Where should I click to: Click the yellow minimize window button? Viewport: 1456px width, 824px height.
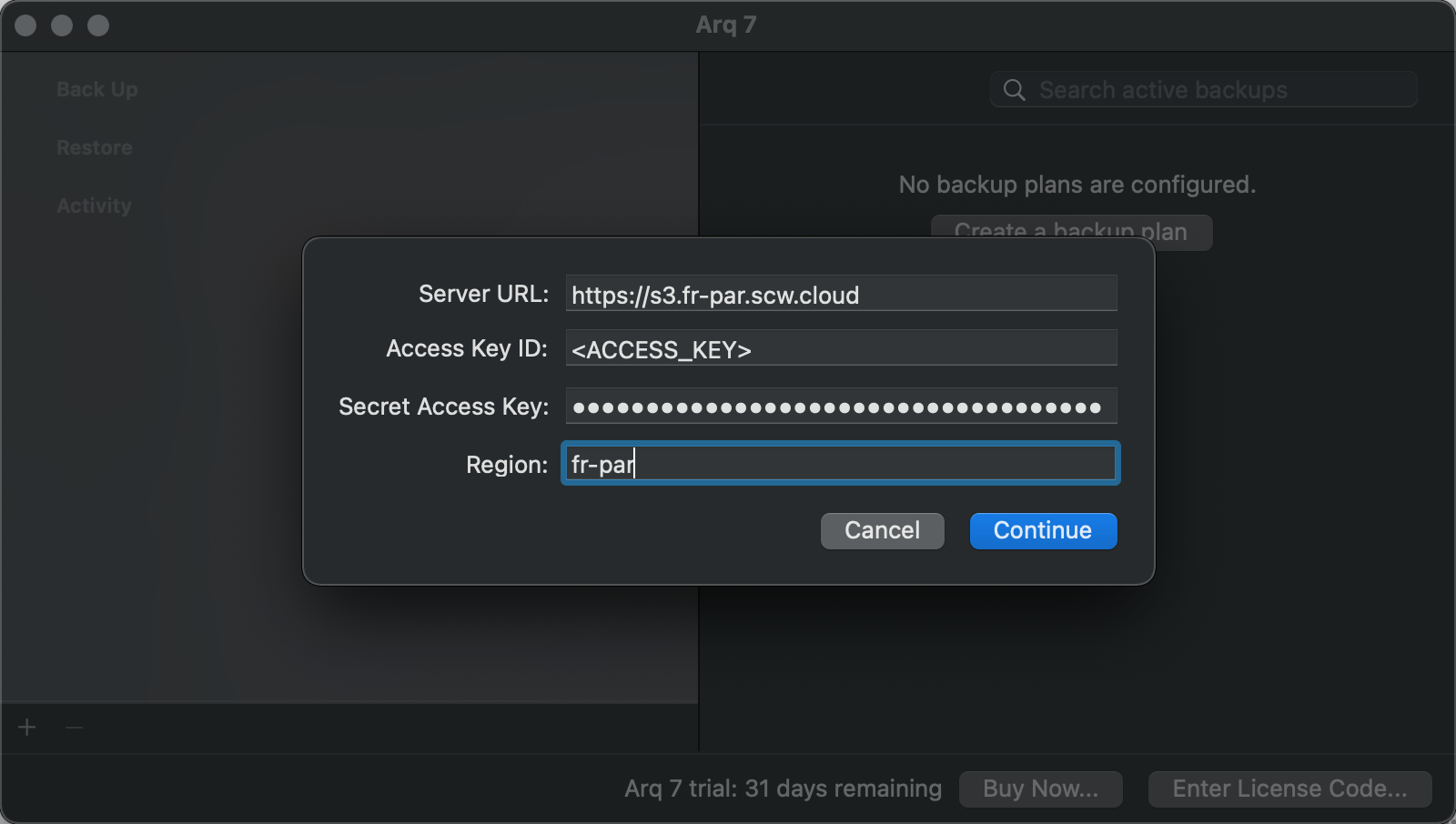coord(62,25)
